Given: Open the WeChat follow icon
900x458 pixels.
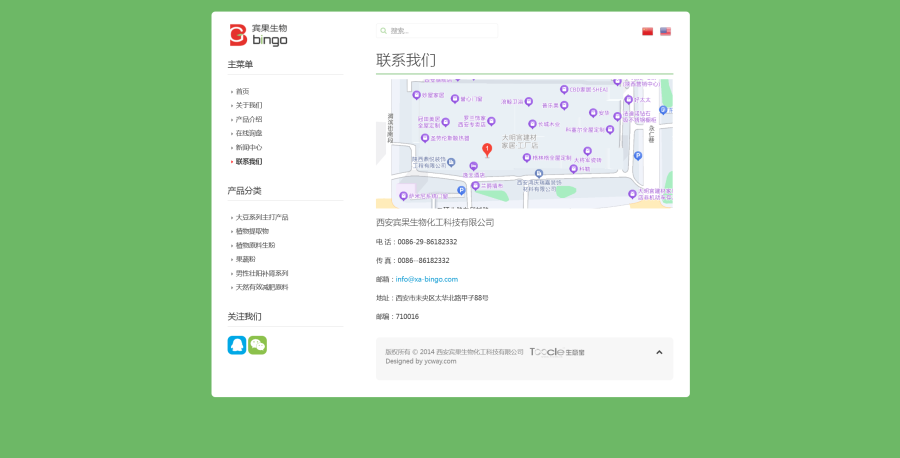Looking at the screenshot, I should pos(257,345).
